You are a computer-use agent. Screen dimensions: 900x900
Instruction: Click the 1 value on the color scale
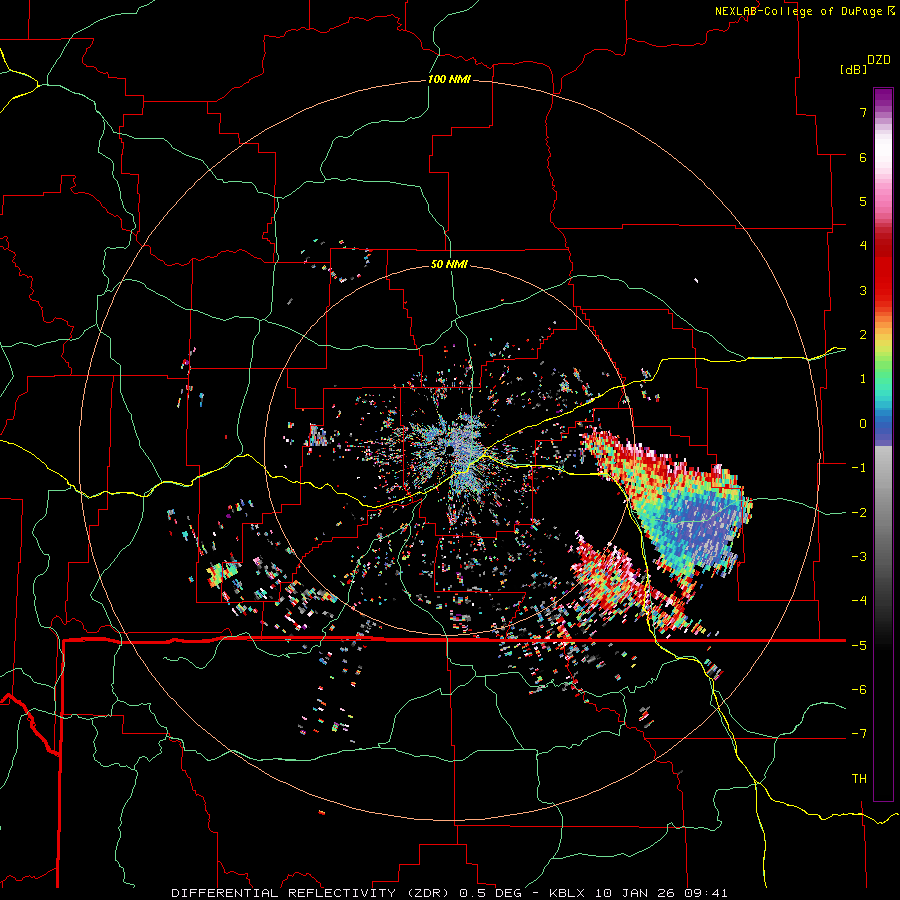click(x=863, y=379)
